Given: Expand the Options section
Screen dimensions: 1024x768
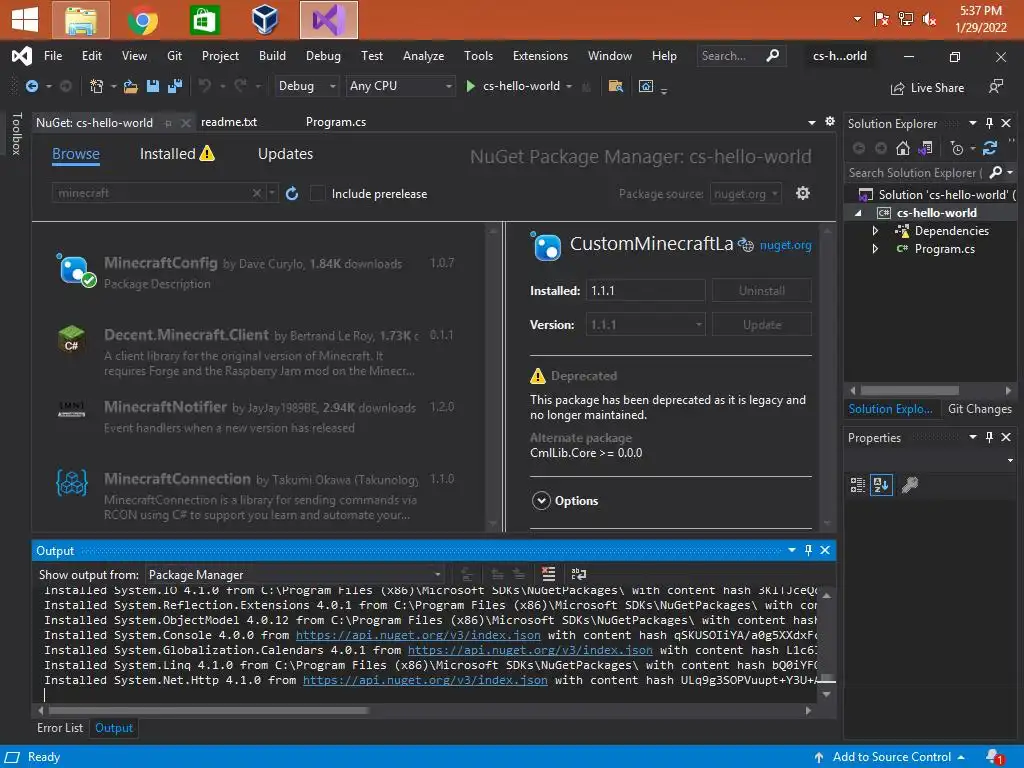Looking at the screenshot, I should (541, 500).
